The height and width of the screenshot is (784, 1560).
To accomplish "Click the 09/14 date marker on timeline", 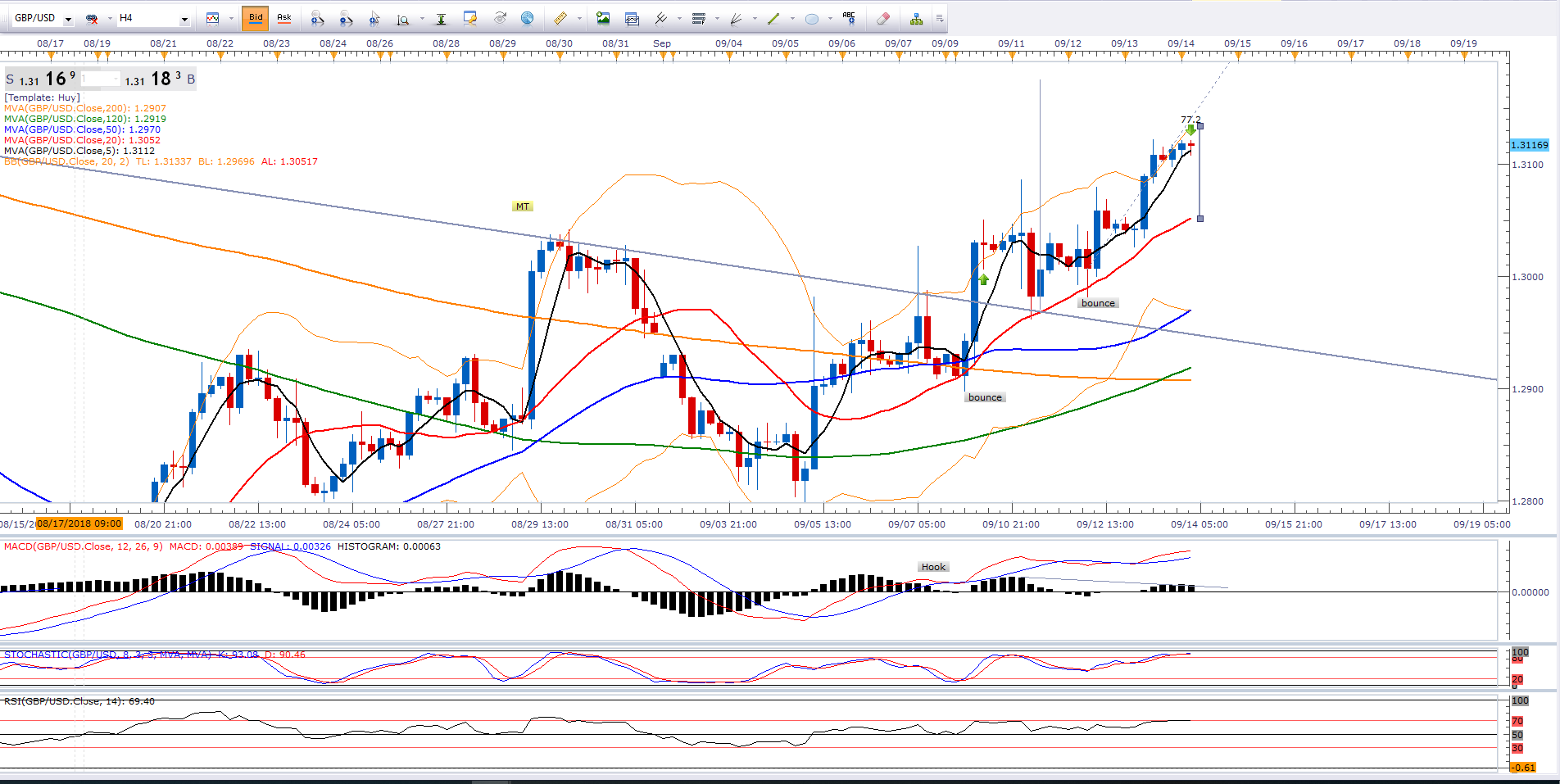I will [1181, 43].
